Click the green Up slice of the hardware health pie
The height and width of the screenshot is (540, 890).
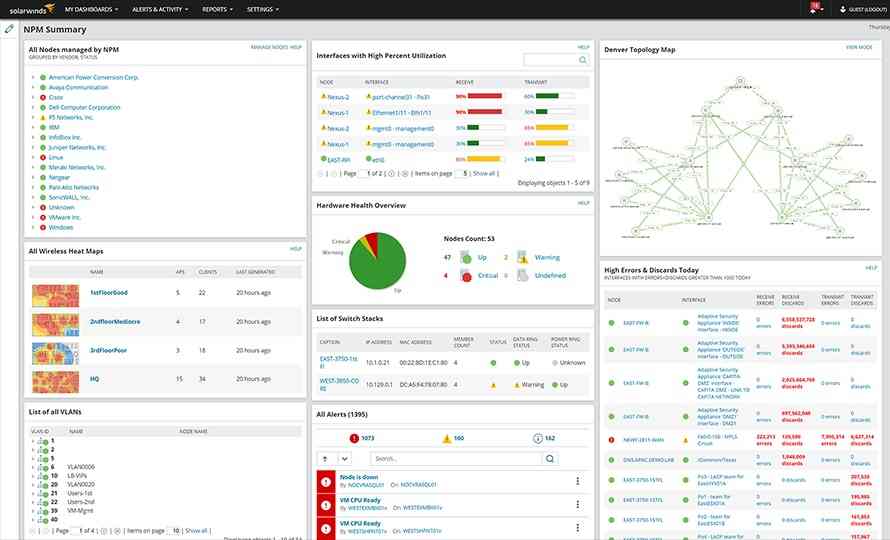click(376, 267)
